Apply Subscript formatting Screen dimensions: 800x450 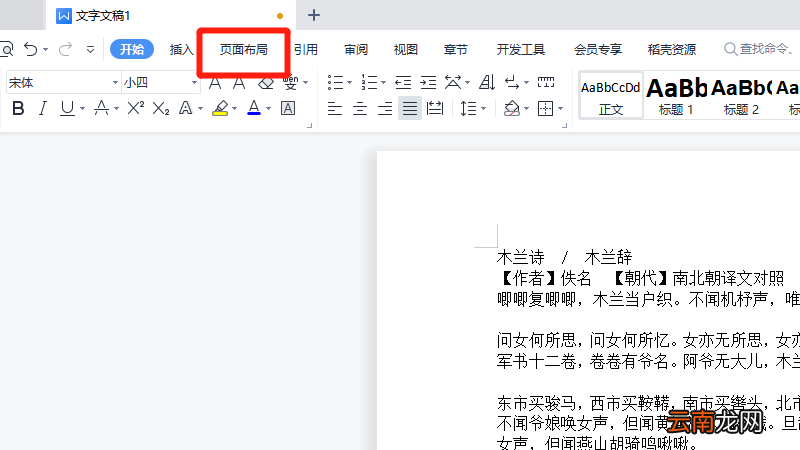[161, 108]
